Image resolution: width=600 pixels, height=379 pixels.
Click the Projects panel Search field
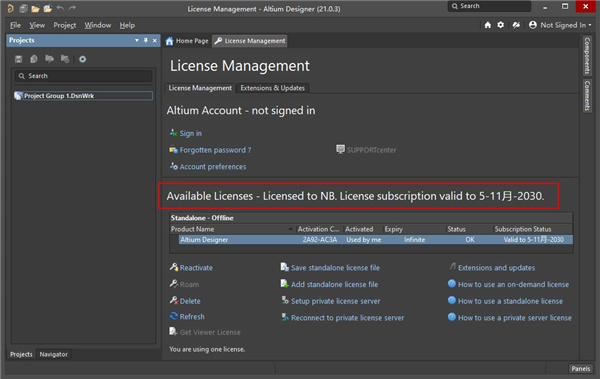[83, 76]
